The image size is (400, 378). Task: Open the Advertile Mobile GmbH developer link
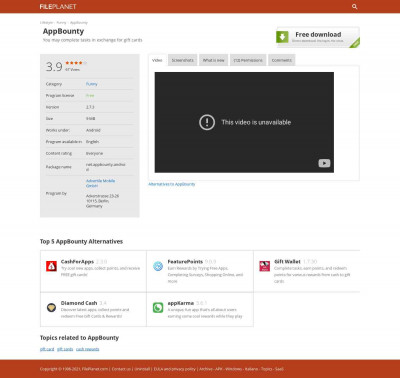point(100,183)
